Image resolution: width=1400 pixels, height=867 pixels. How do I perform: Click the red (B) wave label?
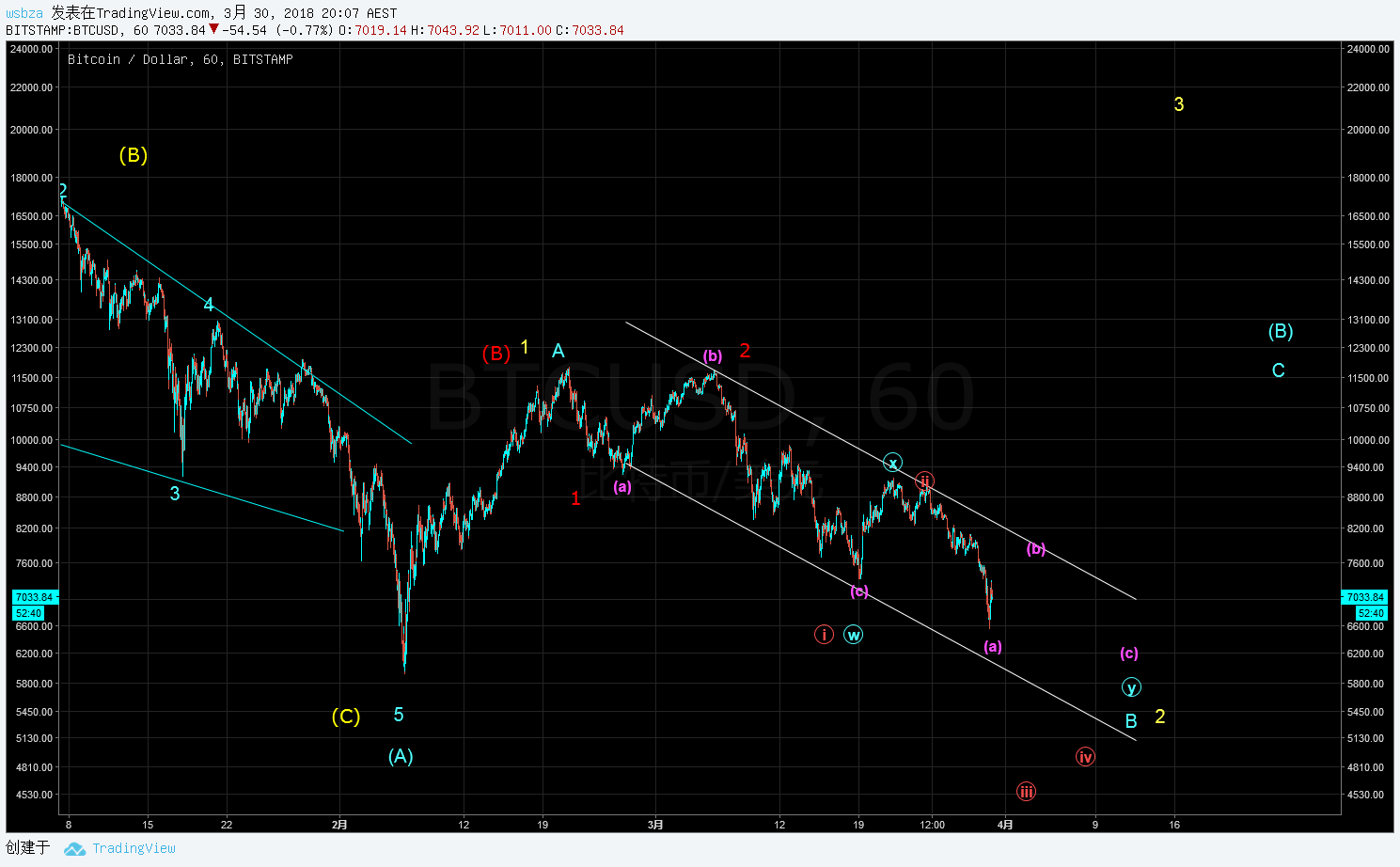click(496, 354)
